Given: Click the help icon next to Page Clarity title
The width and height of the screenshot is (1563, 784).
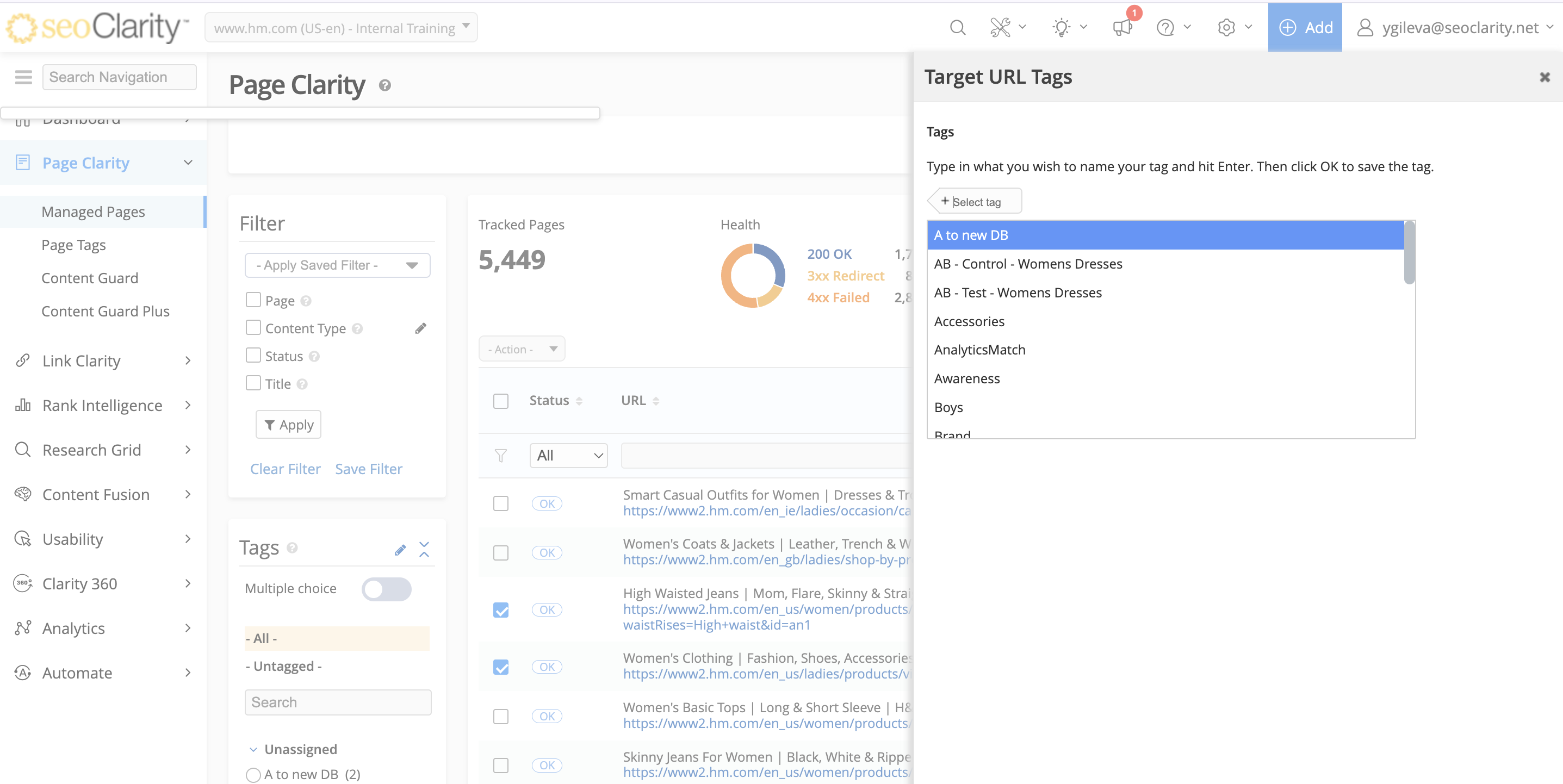Looking at the screenshot, I should [384, 85].
